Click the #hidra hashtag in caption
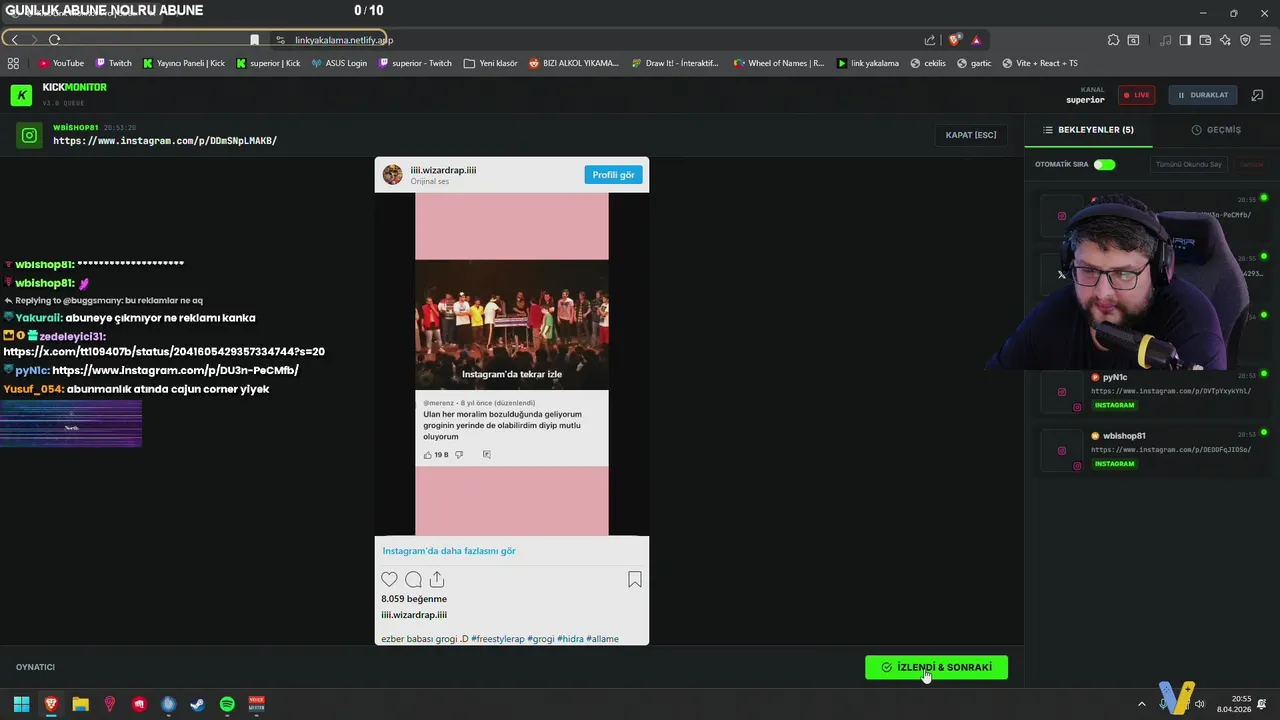 570,639
